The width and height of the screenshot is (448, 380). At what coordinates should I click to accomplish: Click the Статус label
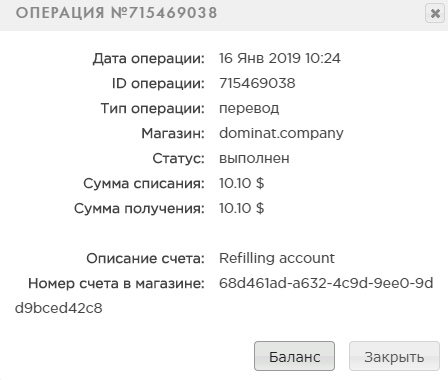pos(178,158)
